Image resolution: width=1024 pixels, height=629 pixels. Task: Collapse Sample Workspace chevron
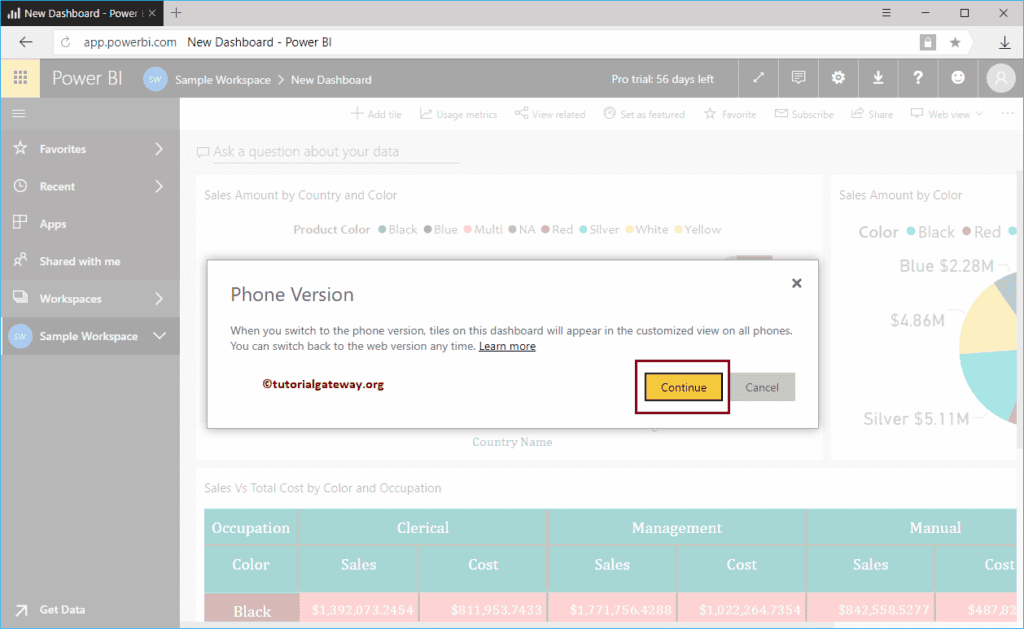159,336
